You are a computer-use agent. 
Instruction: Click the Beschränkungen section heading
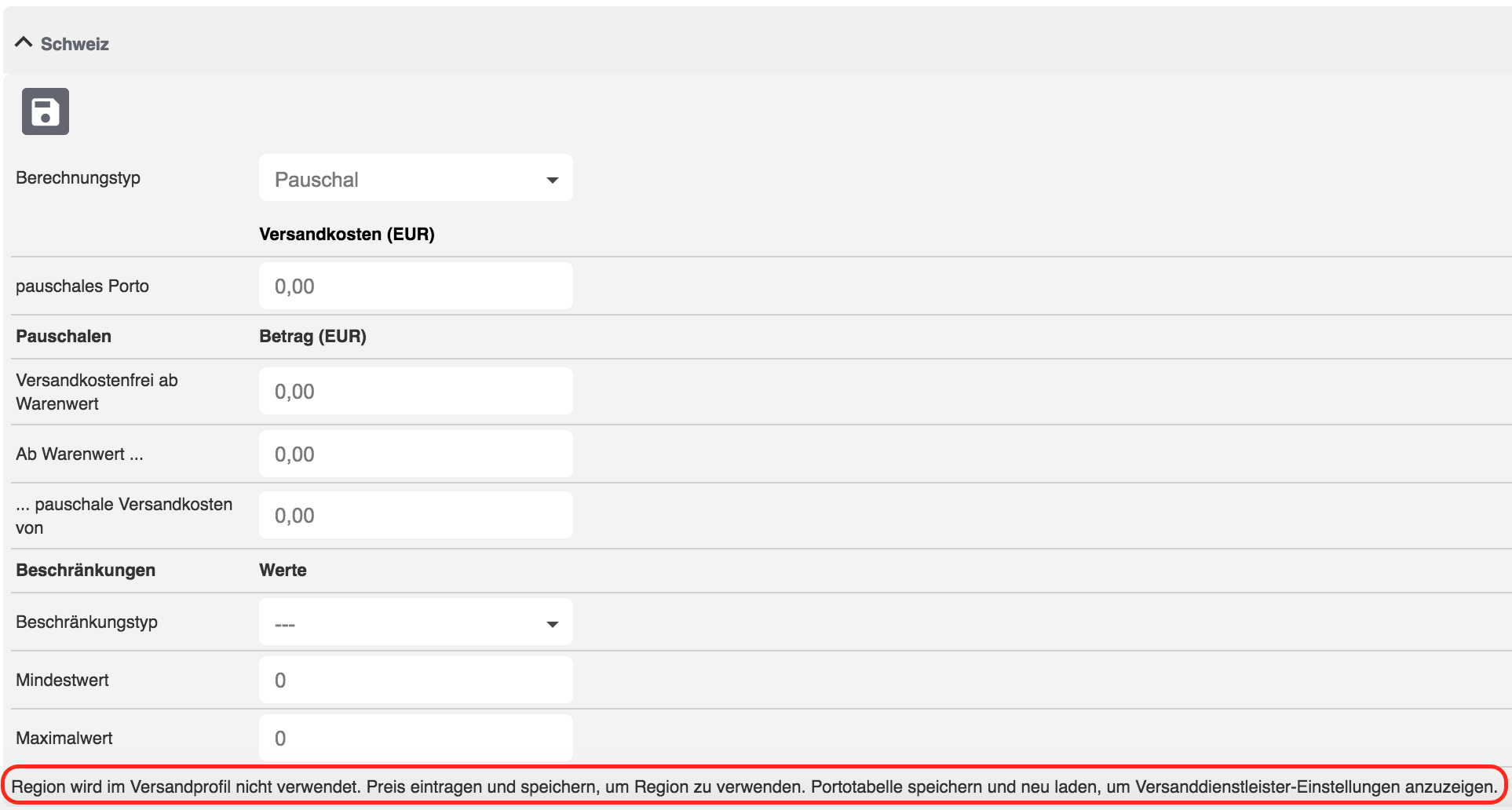(x=86, y=570)
